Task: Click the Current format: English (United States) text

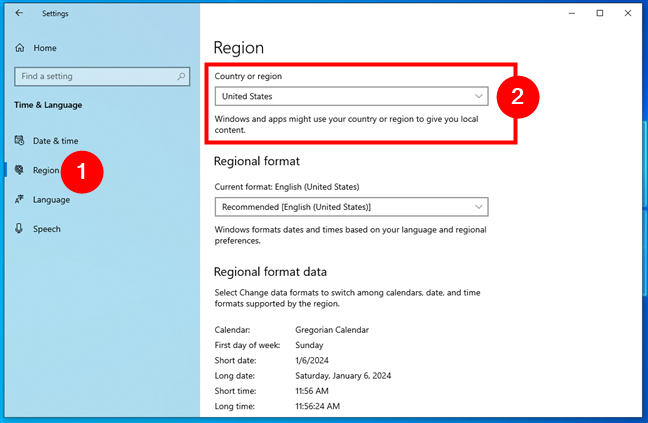Action: (287, 187)
